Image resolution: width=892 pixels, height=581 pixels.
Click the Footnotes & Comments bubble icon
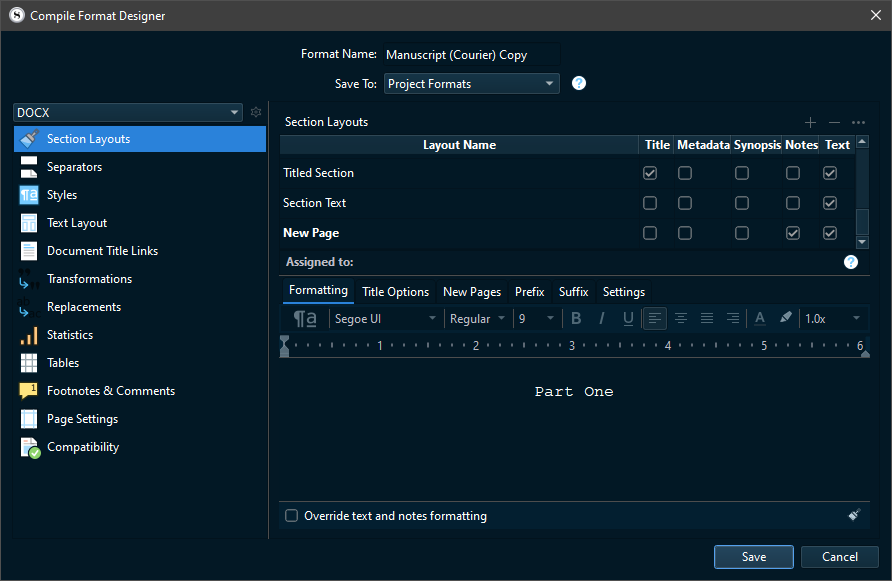tap(29, 390)
